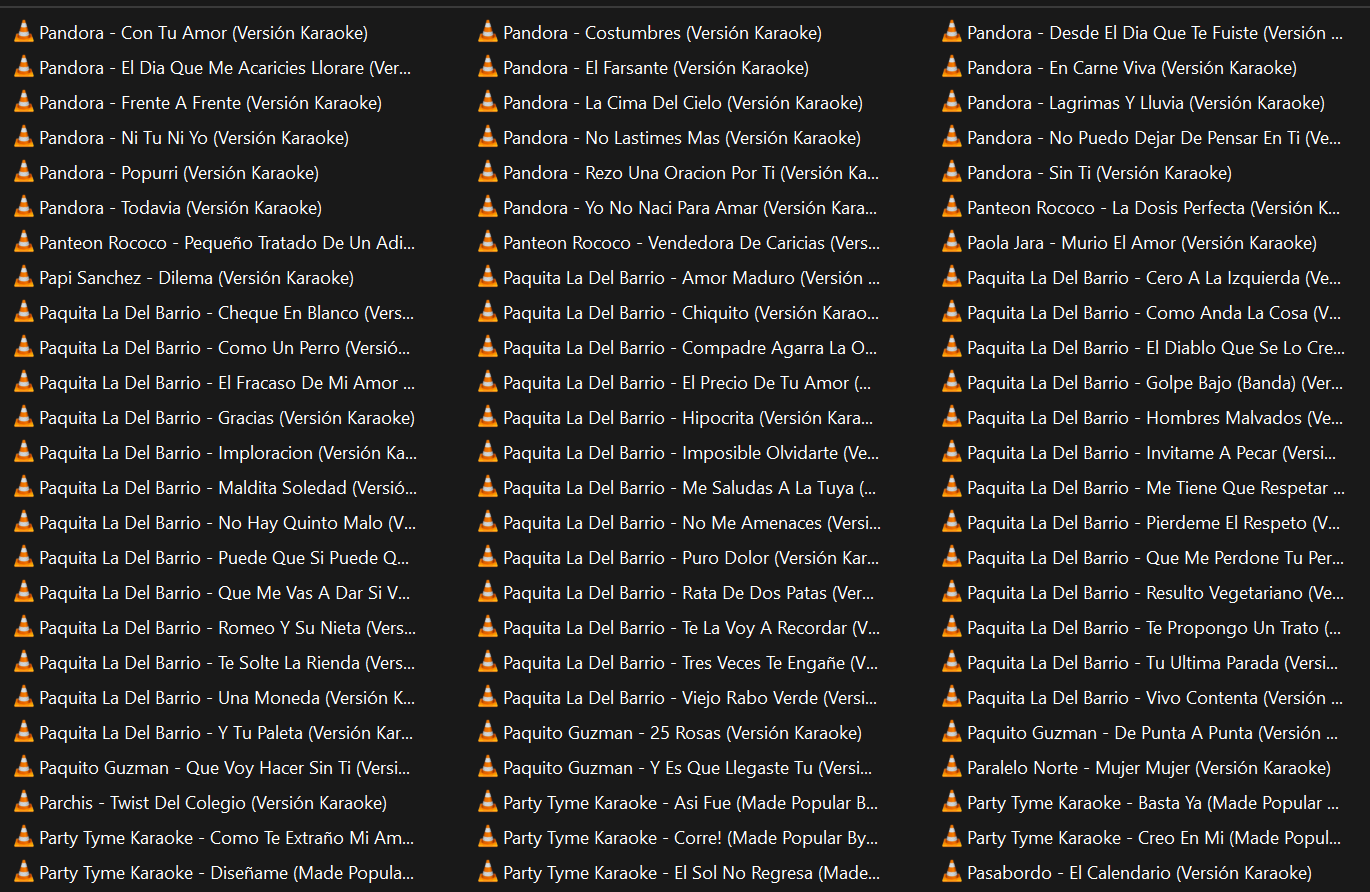The width and height of the screenshot is (1370, 892).
Task: Select Pandora - Popurri karaoke file
Action: 179,173
